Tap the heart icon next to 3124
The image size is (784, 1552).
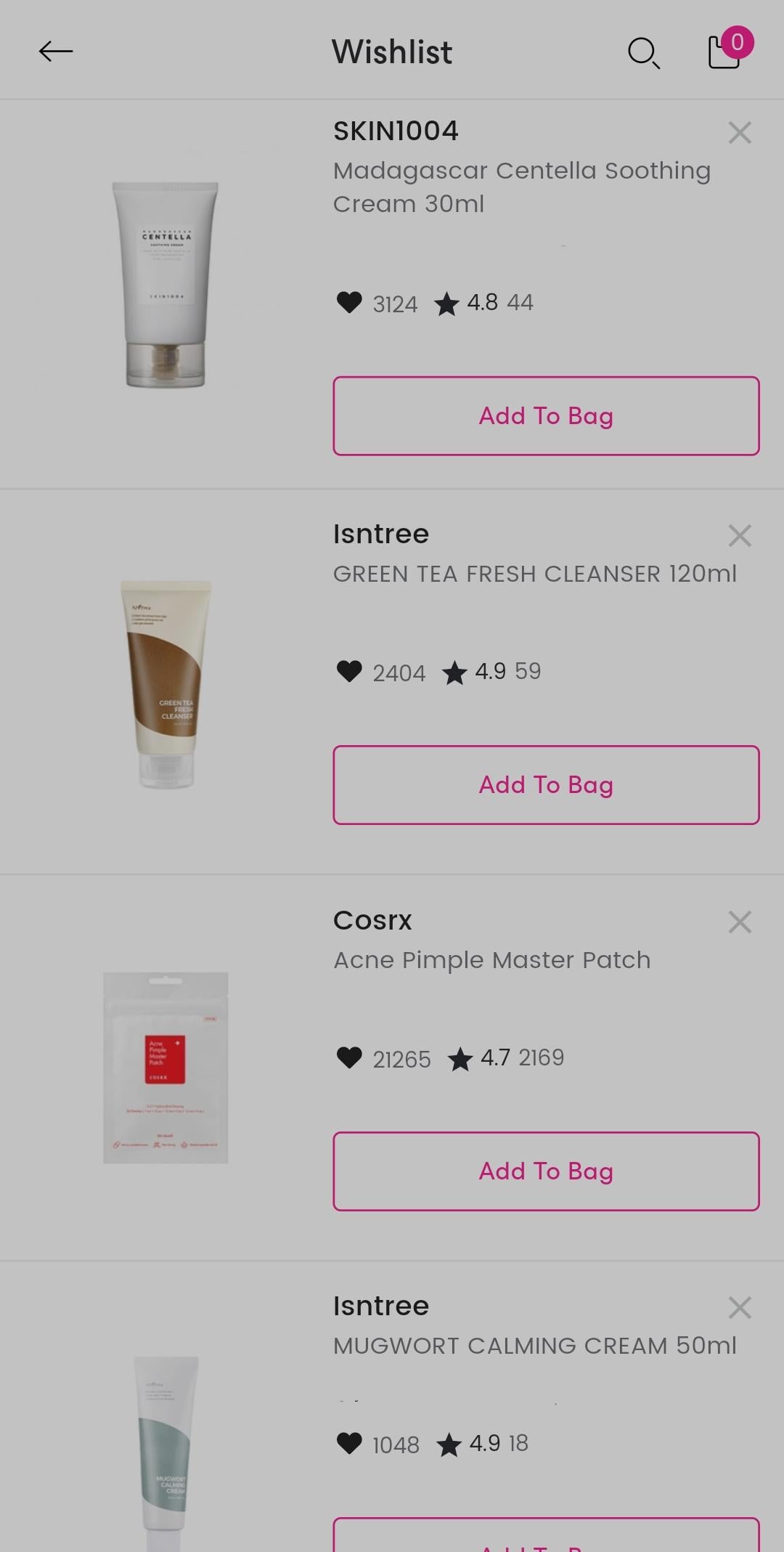tap(349, 302)
